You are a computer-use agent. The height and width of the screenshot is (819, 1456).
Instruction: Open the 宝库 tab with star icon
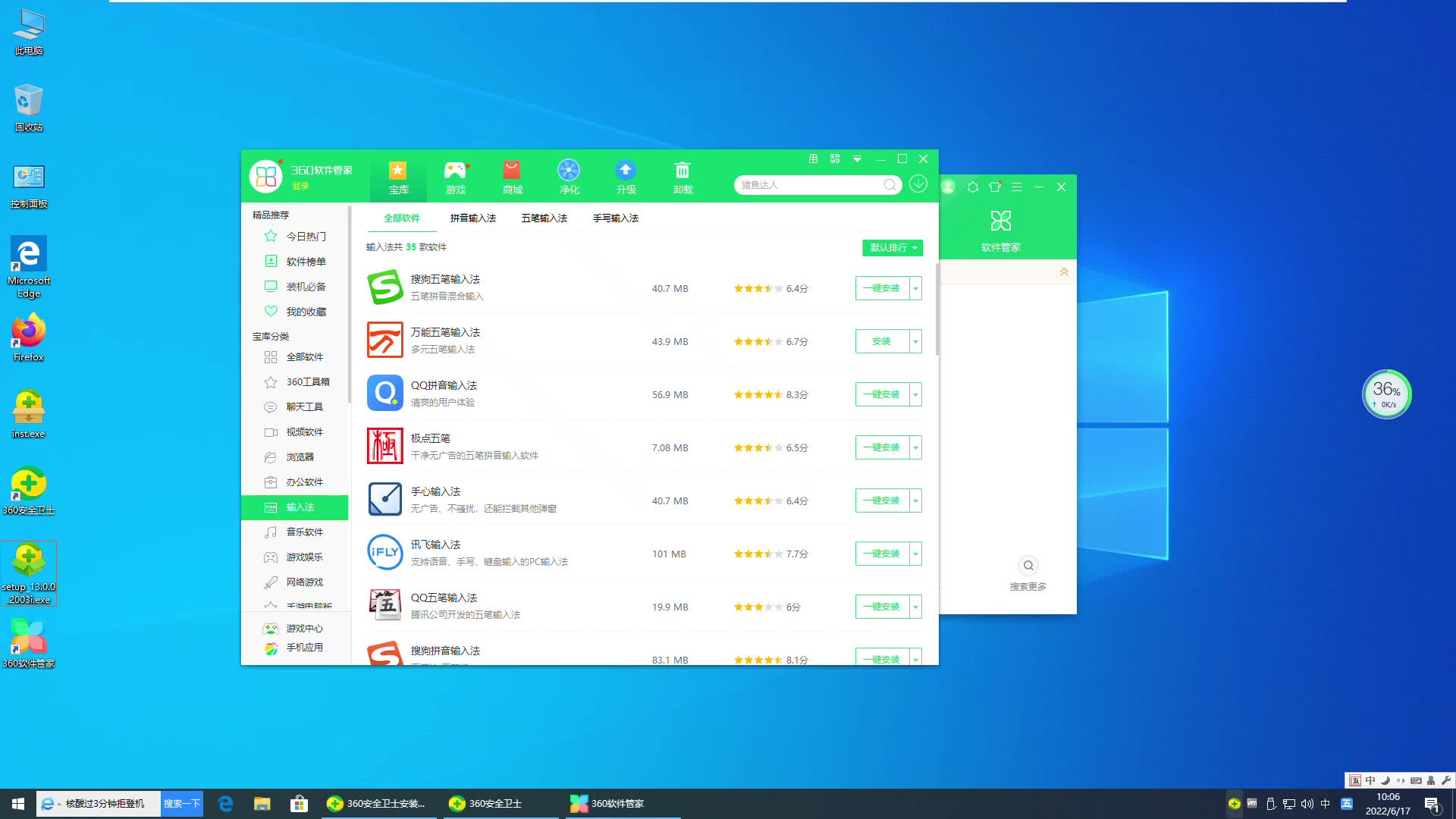point(398,177)
